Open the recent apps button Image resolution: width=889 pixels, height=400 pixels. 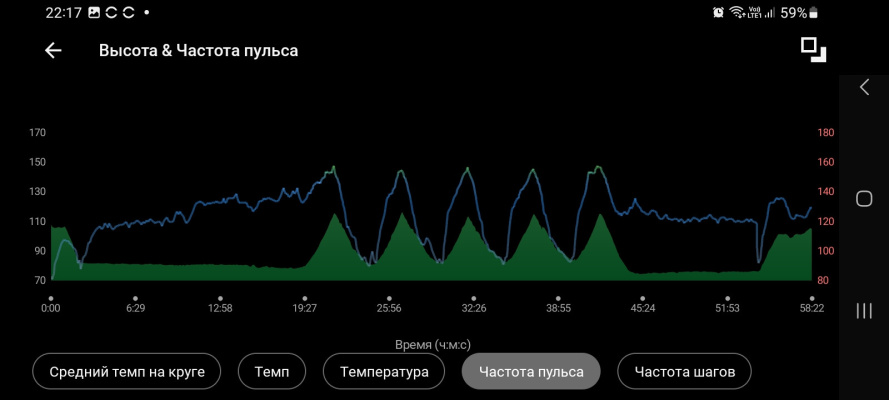[864, 311]
